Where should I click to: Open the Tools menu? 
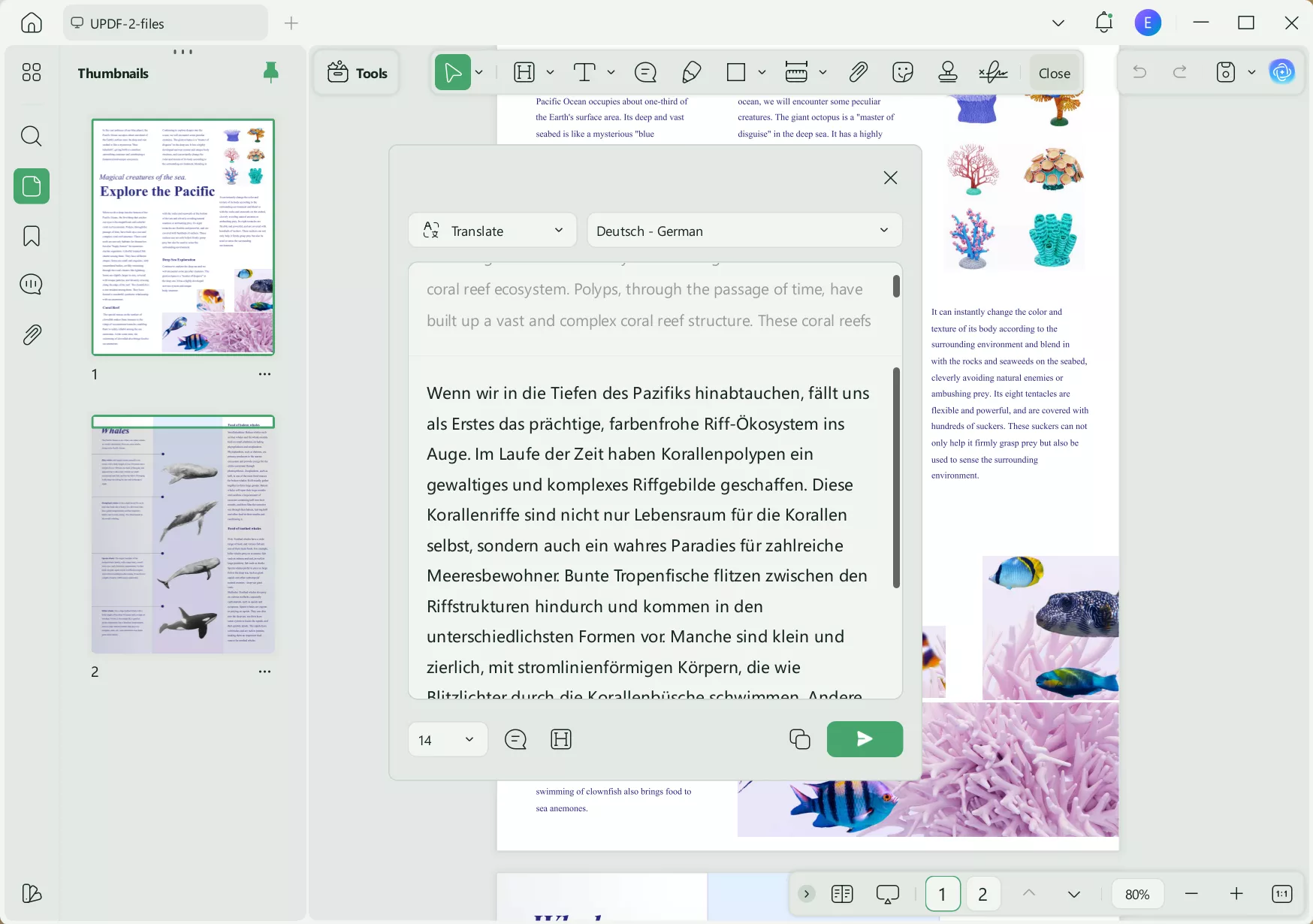pos(356,72)
